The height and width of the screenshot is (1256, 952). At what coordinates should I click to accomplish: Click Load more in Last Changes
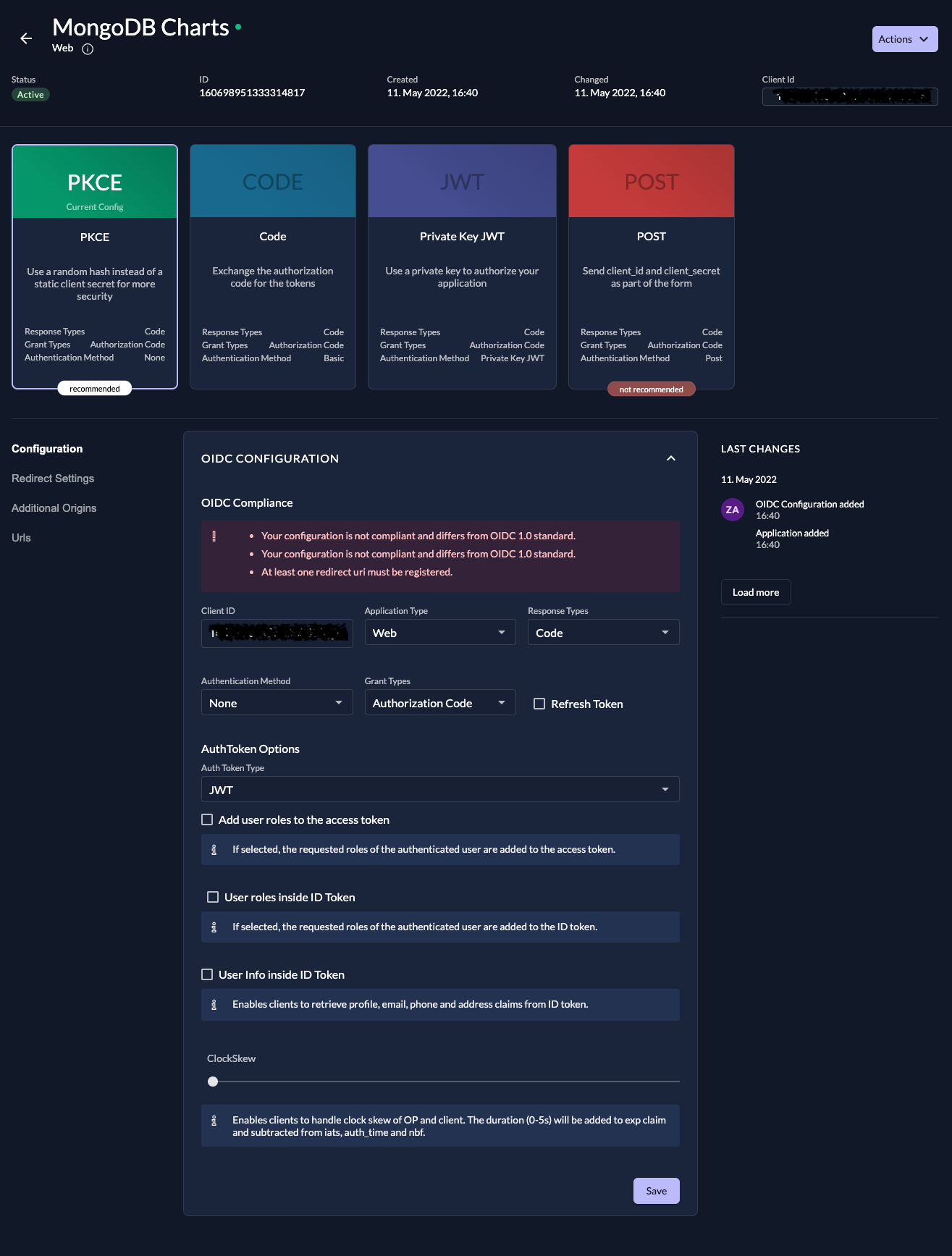pyautogui.click(x=755, y=592)
